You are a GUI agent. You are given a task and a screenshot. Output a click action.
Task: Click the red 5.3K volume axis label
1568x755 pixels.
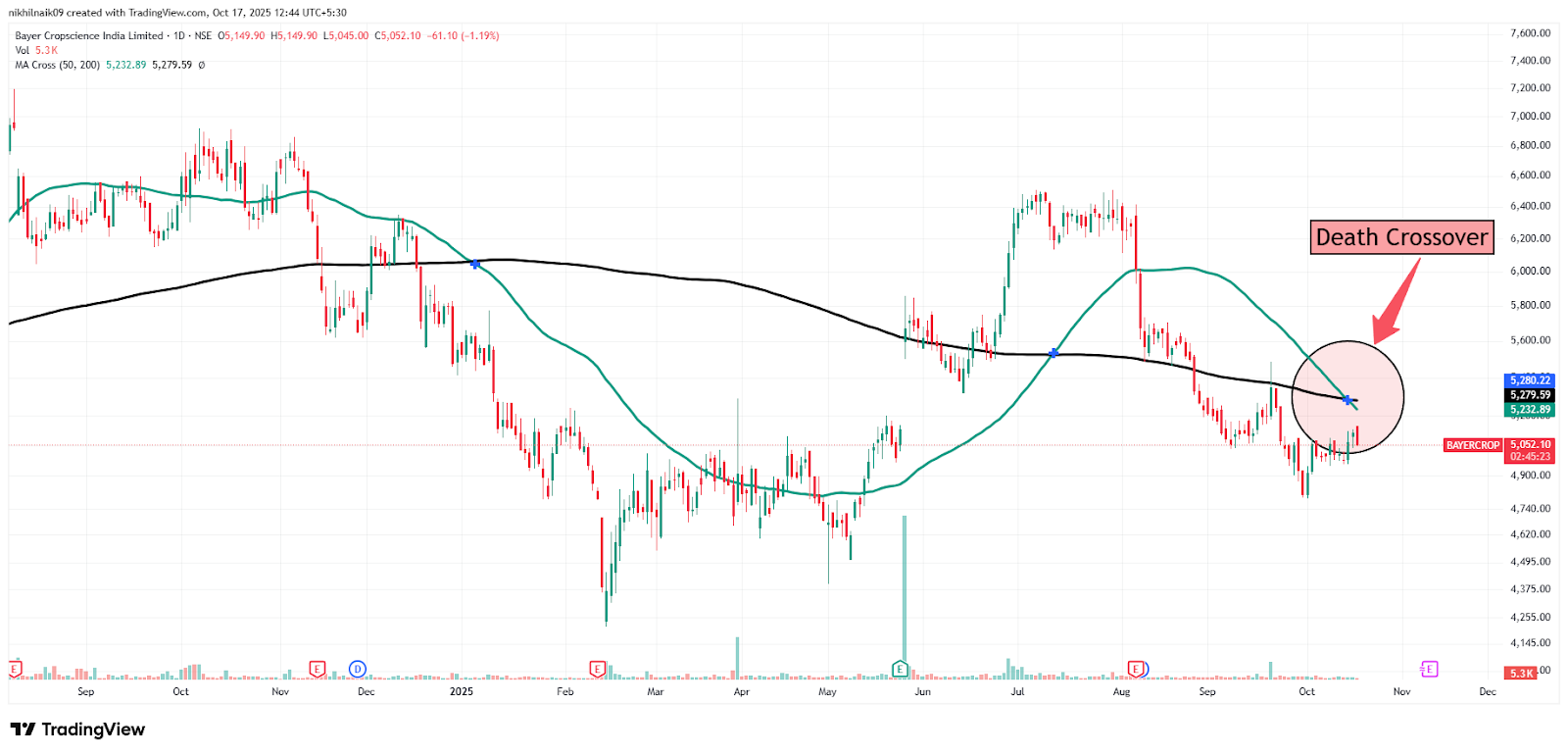pos(1521,674)
